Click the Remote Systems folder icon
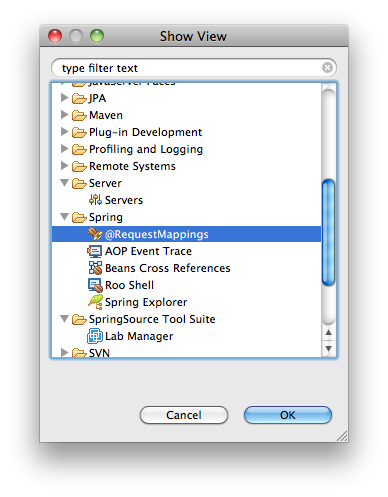Screen dimensions: 388x497 [79, 166]
